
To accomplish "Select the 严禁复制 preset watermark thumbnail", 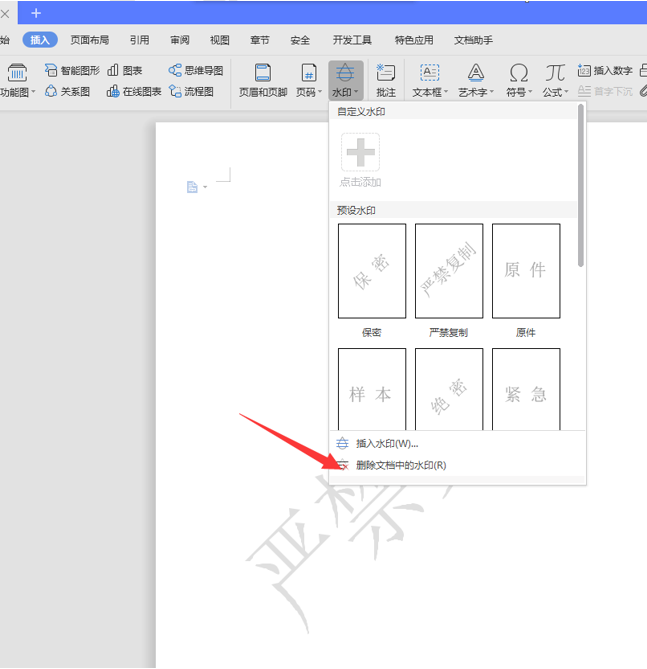I will 449,271.
